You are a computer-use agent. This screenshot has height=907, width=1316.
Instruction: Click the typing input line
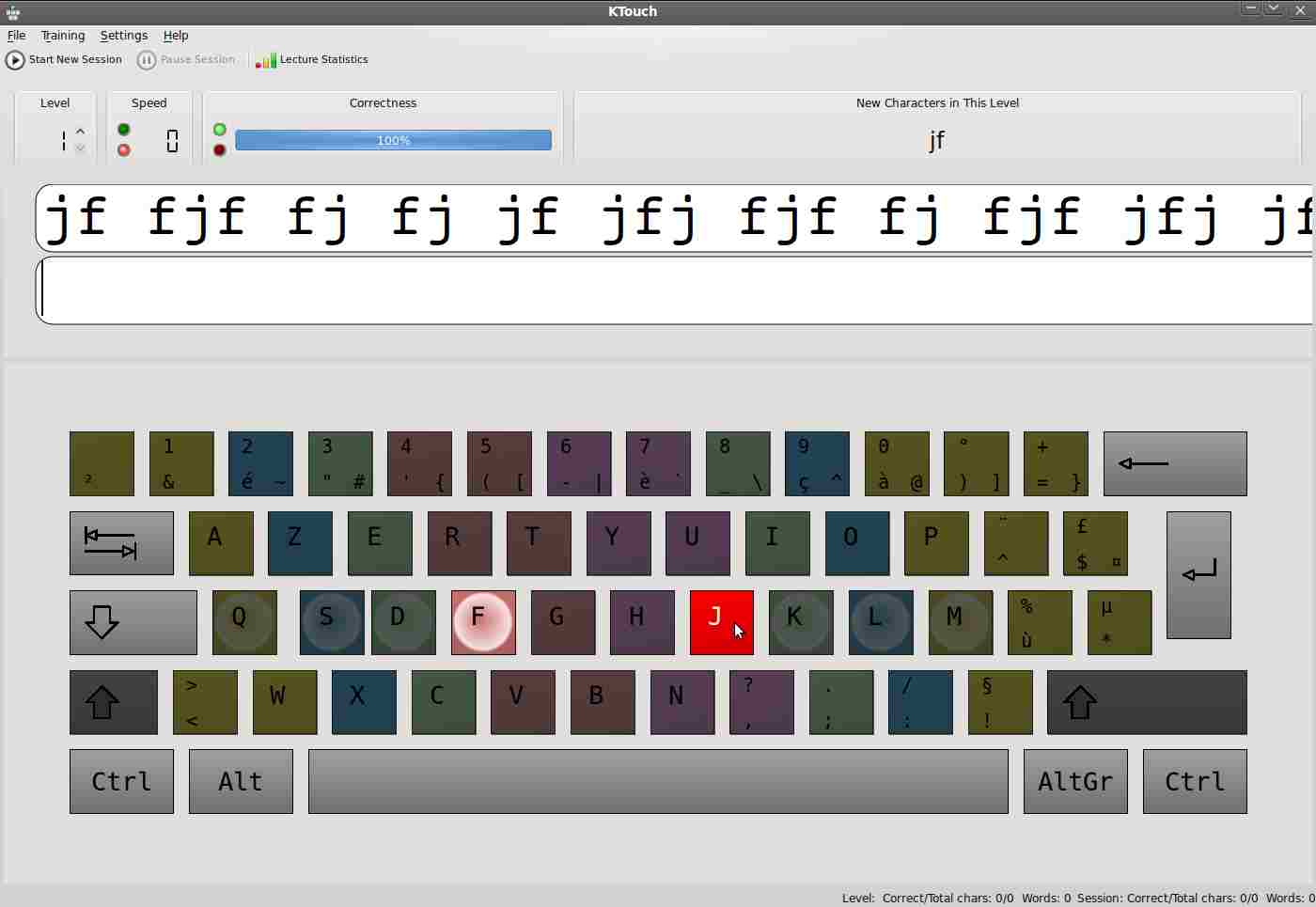pyautogui.click(x=675, y=290)
